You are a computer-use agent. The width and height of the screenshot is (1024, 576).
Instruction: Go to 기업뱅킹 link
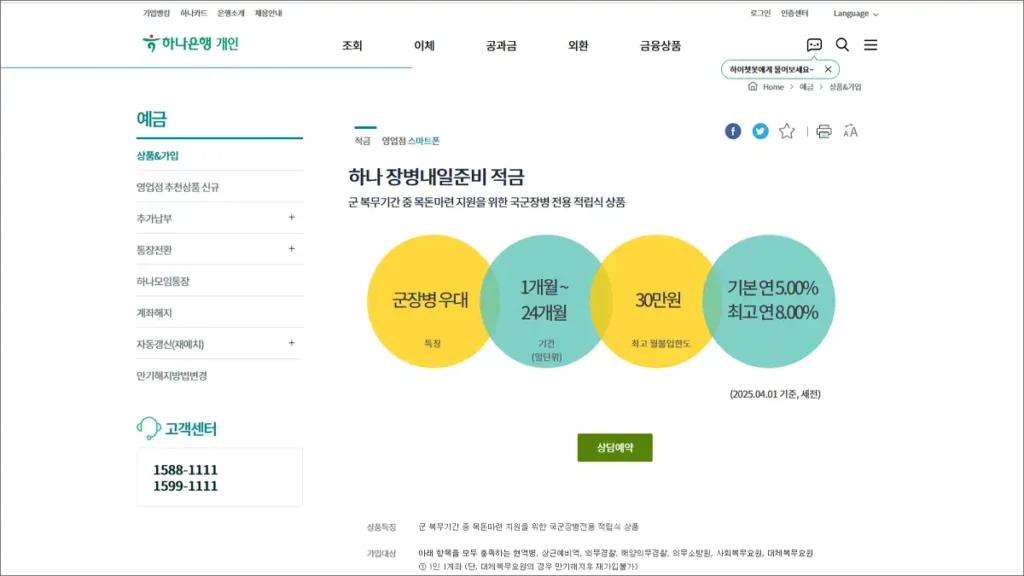156,13
